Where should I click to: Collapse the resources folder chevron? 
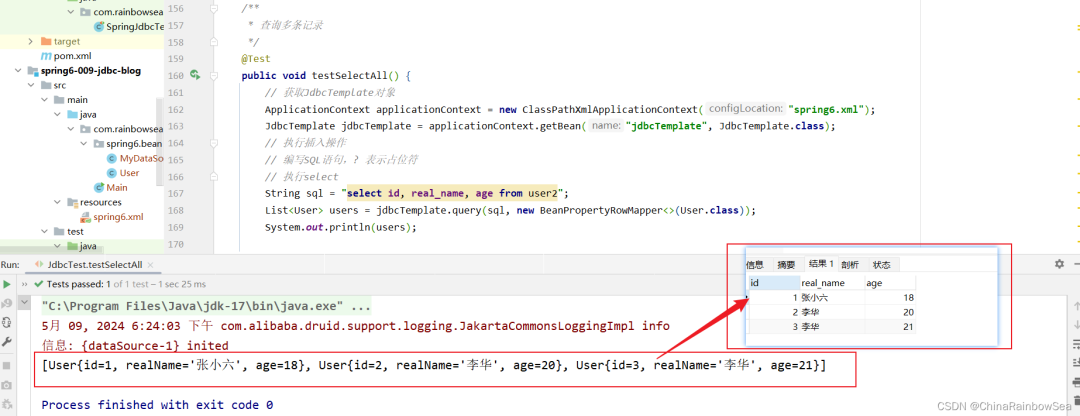coord(58,202)
